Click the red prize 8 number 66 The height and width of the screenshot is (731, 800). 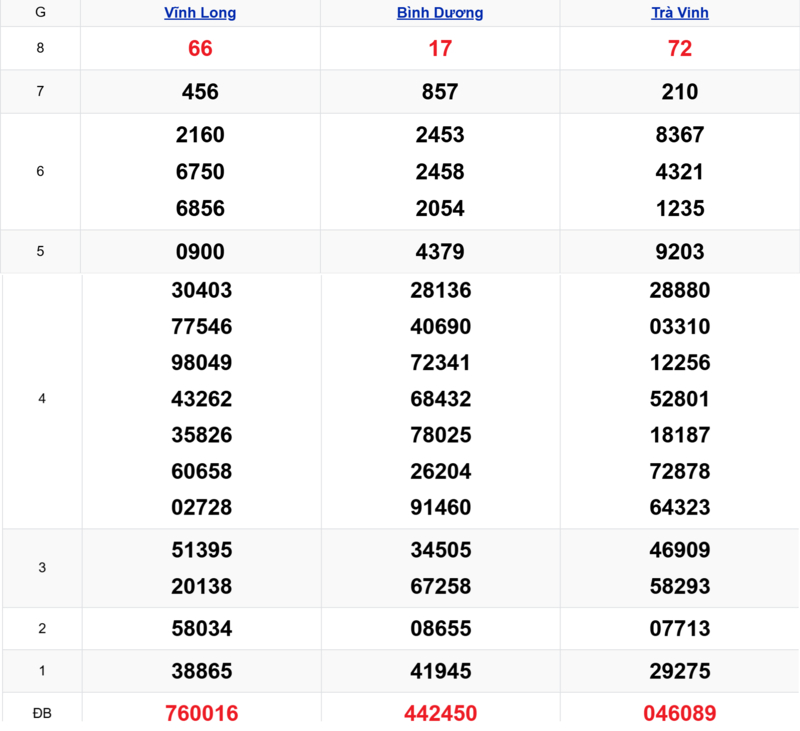[x=200, y=48]
